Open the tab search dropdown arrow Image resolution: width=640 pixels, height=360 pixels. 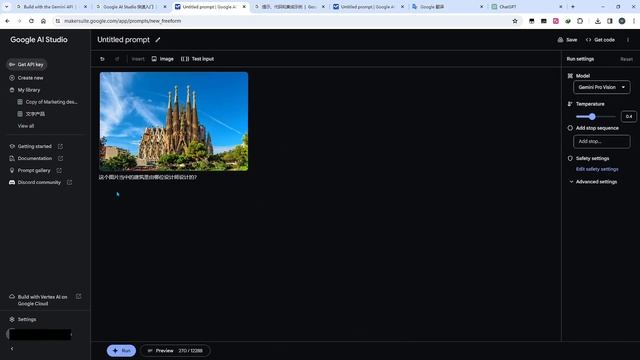(6, 7)
